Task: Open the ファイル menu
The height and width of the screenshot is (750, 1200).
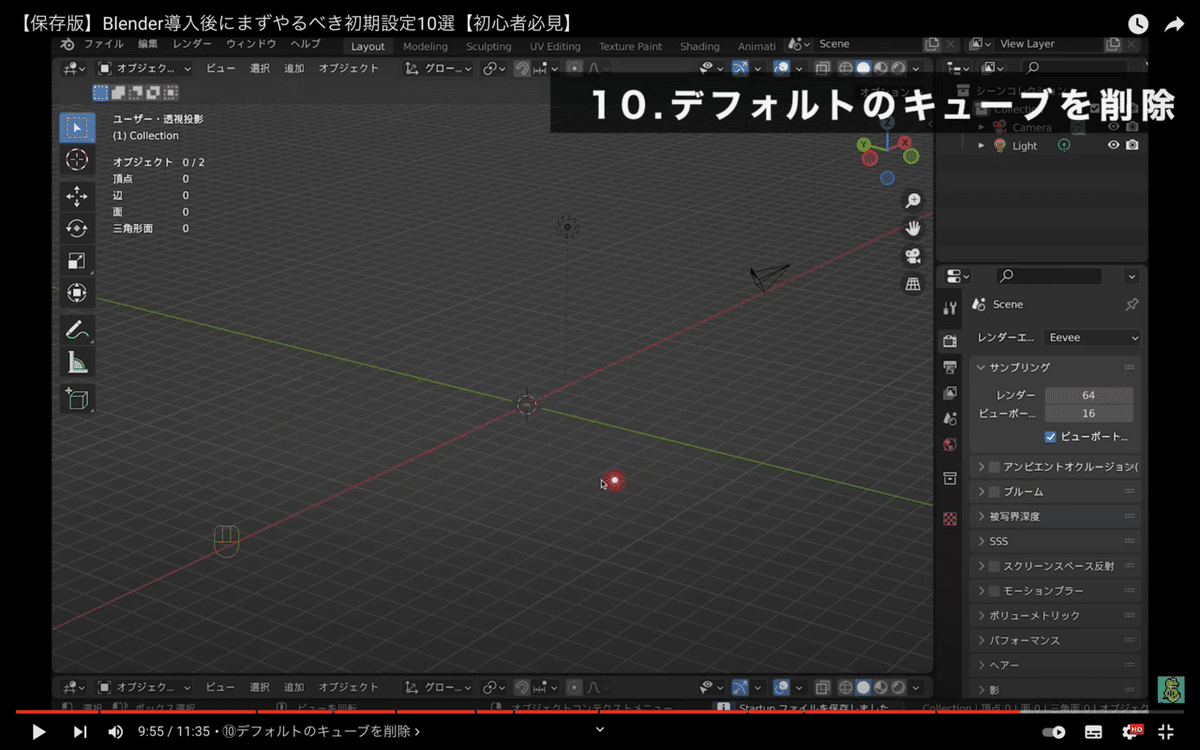Action: [104, 45]
